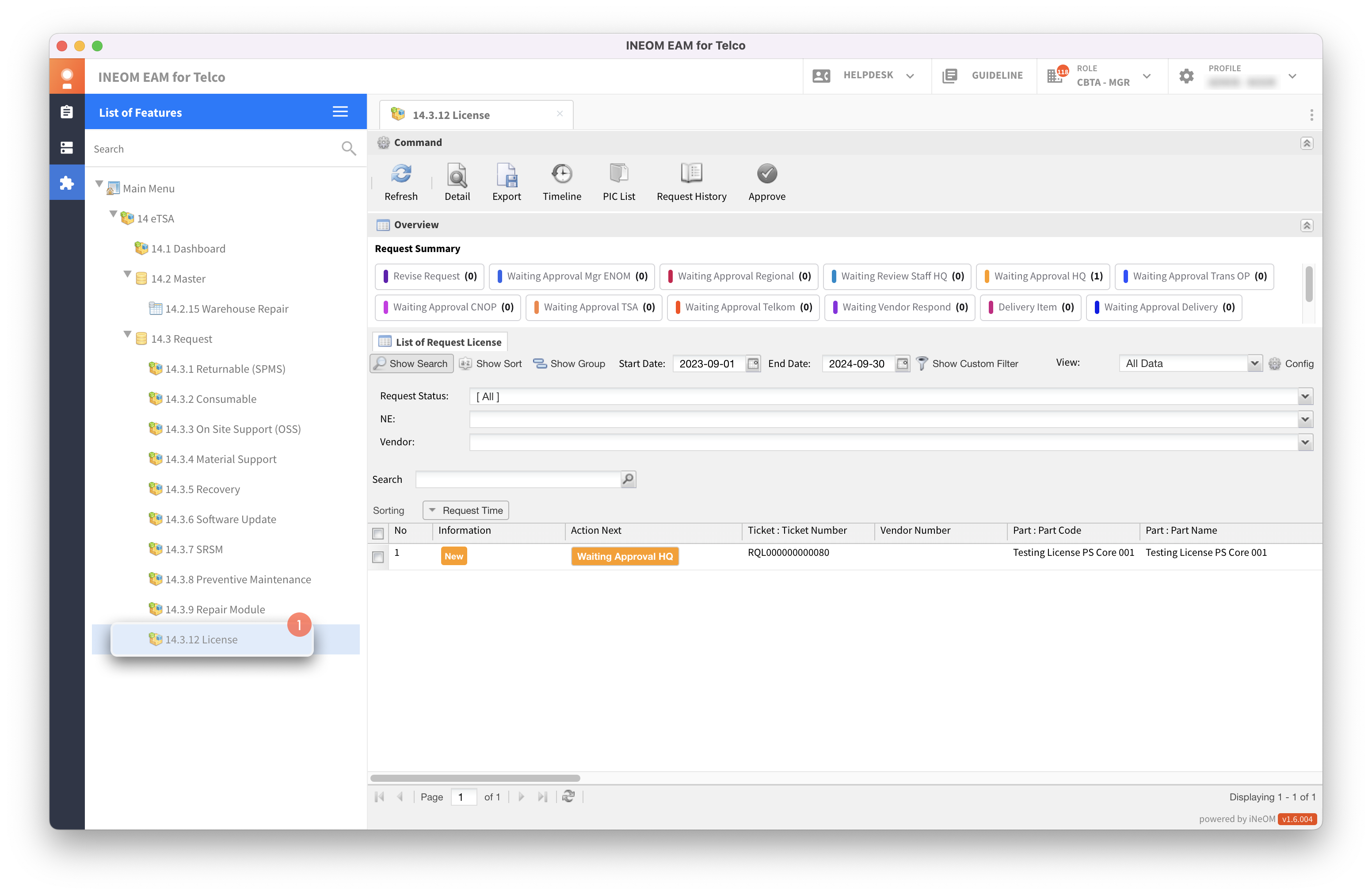Click the Role building icon with badge
The width and height of the screenshot is (1372, 895).
pyautogui.click(x=1057, y=75)
